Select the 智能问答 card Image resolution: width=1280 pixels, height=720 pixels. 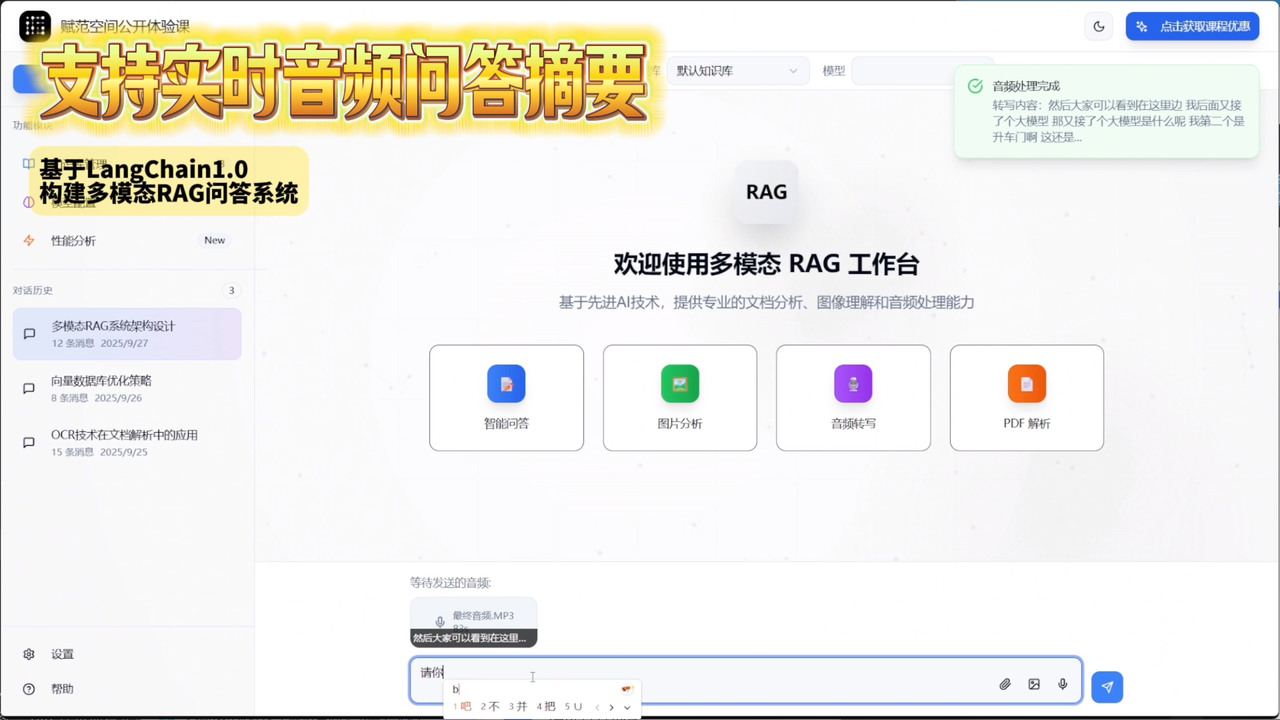(x=506, y=398)
